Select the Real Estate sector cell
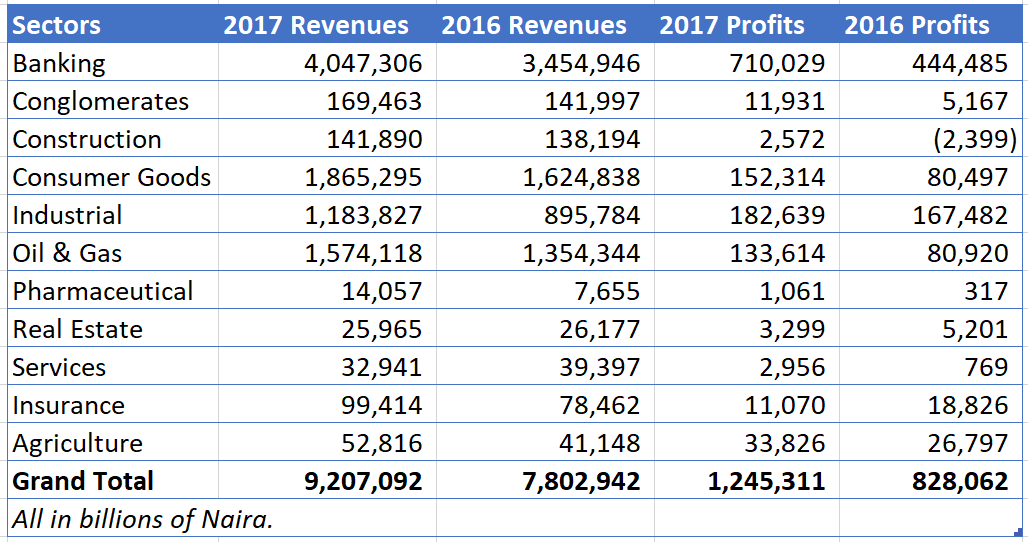The height and width of the screenshot is (542, 1028). [x=77, y=330]
